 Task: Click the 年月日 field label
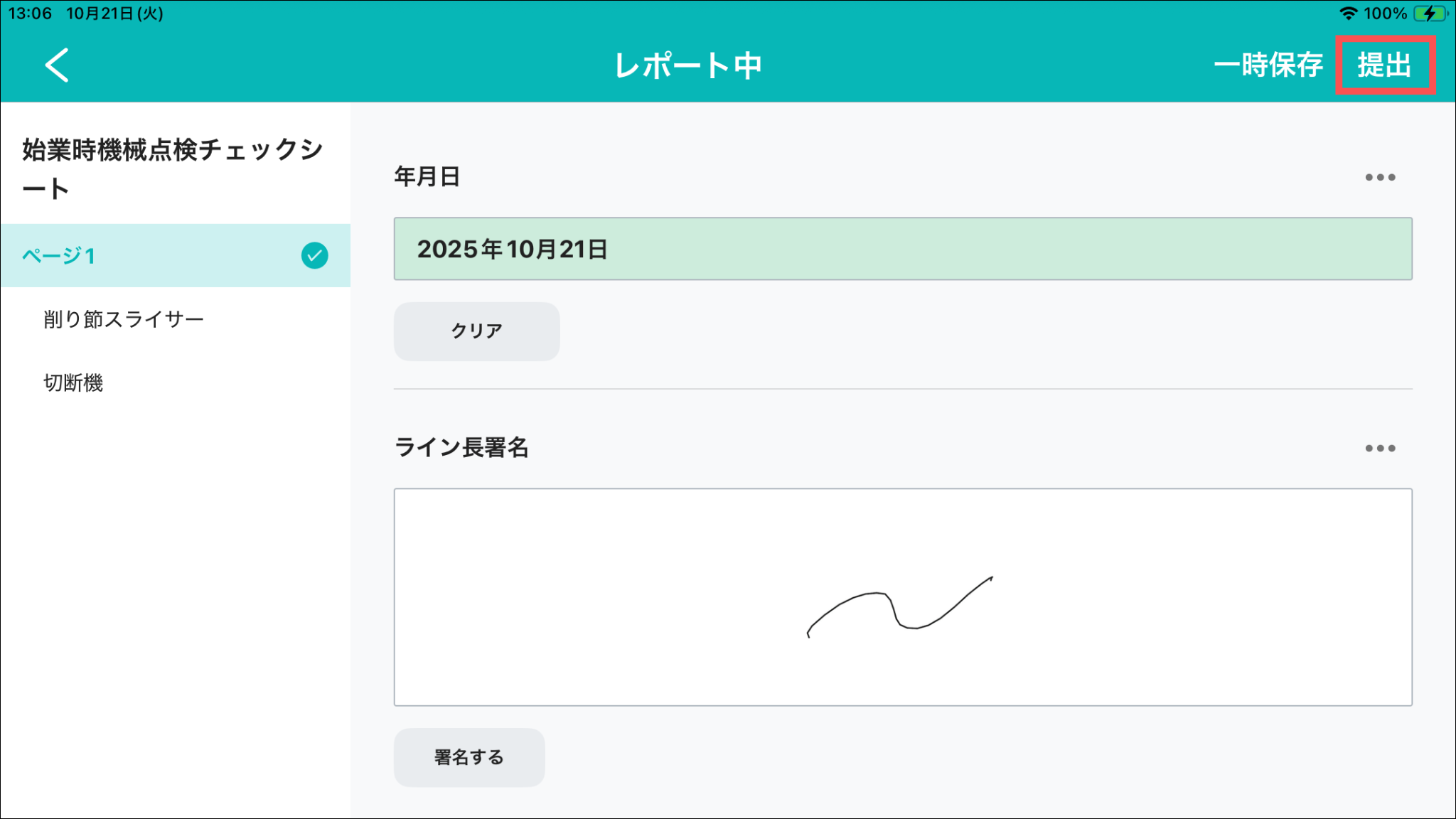pos(427,177)
